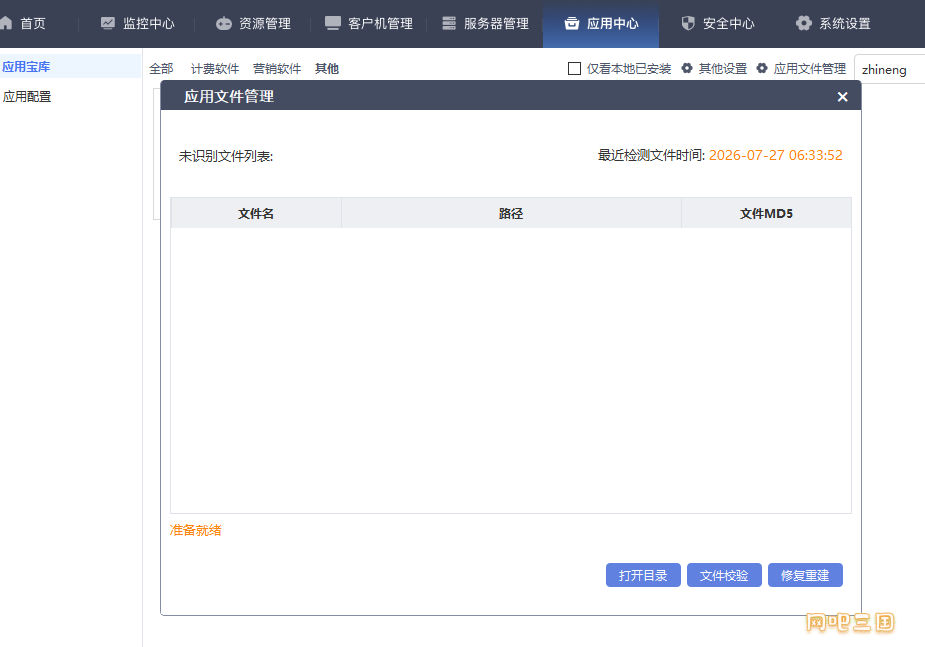This screenshot has width=925, height=647.
Task: Click the 应用中心 store icon
Action: [x=572, y=23]
